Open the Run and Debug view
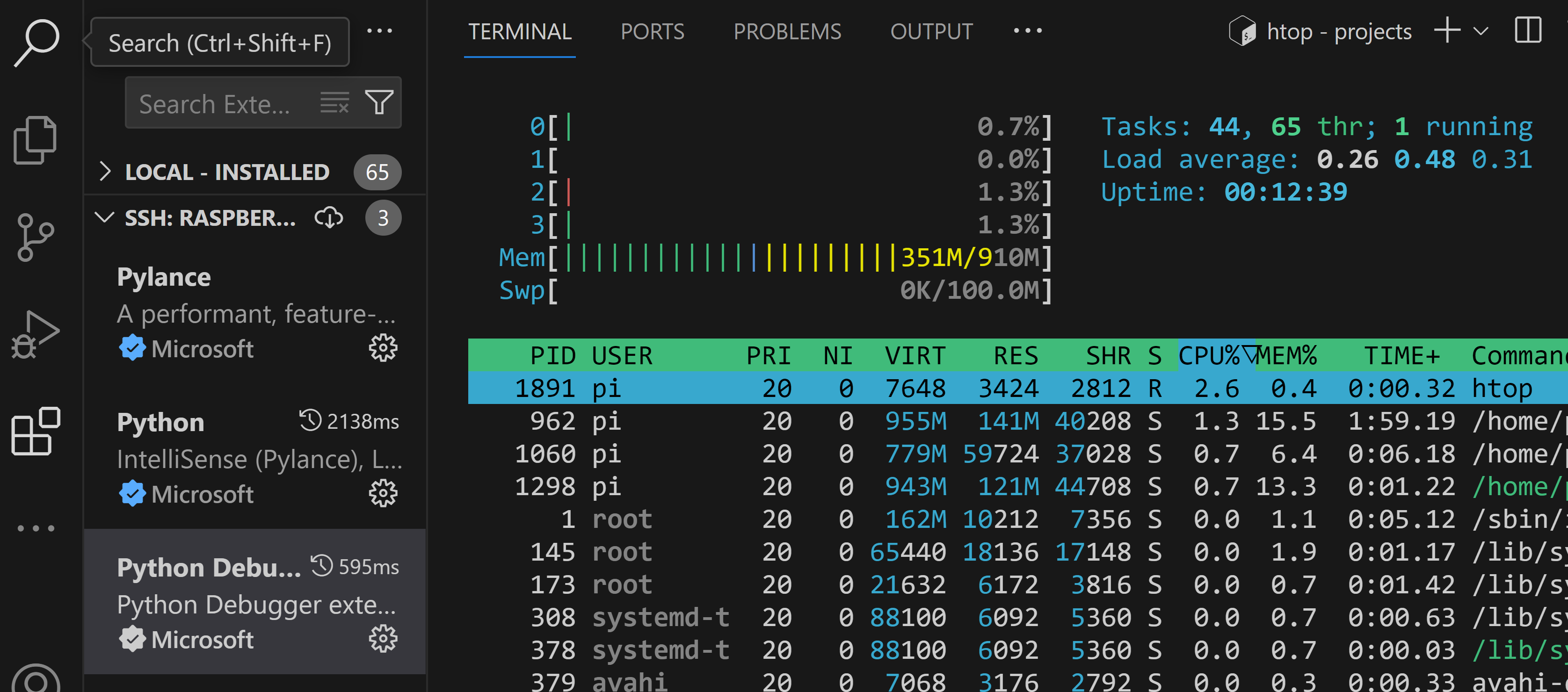Image resolution: width=1568 pixels, height=692 pixels. pyautogui.click(x=35, y=334)
